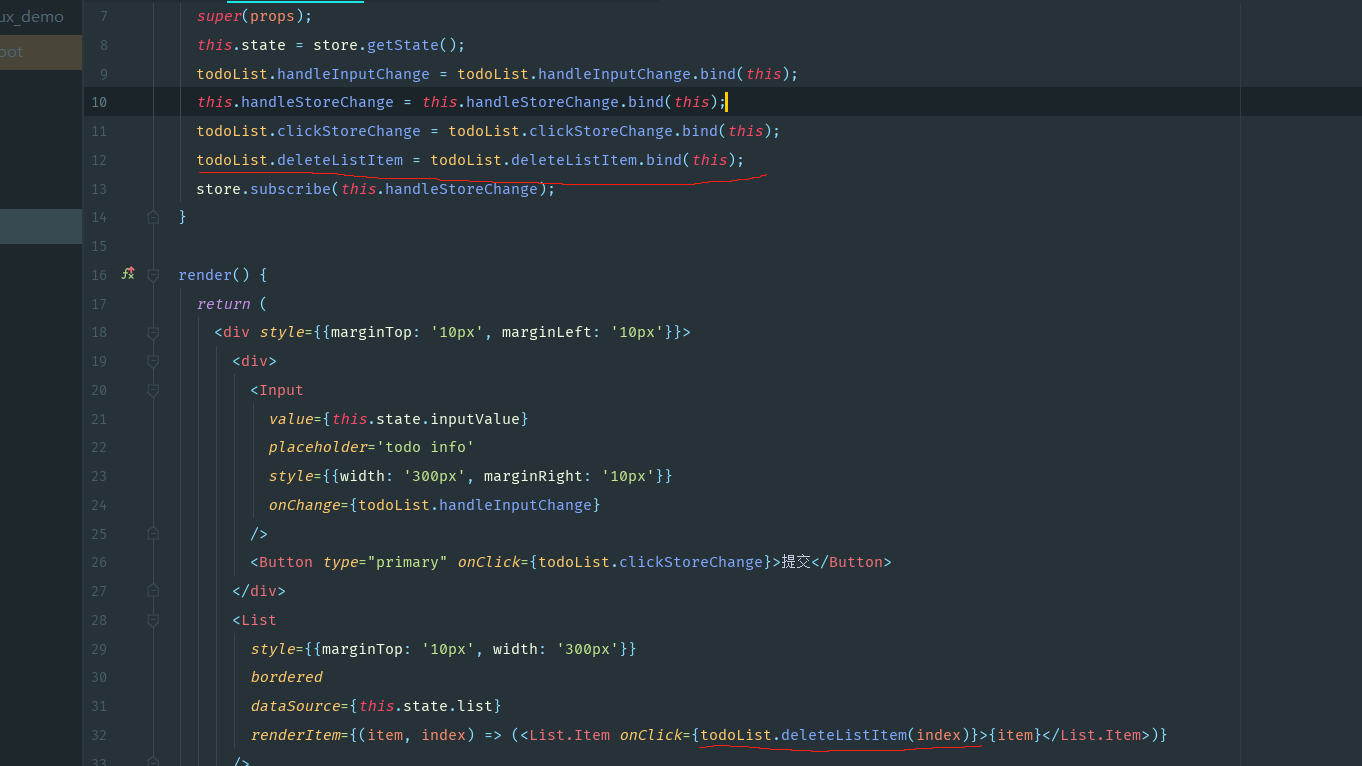The width and height of the screenshot is (1362, 766).
Task: Click the {item} expression on line 32
Action: [1015, 735]
